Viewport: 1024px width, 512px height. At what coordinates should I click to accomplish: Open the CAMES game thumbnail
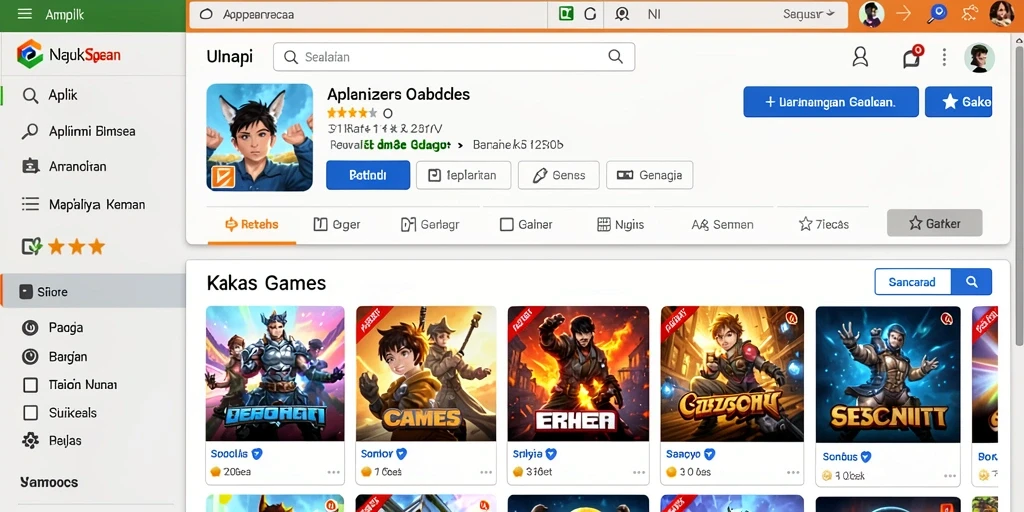[x=426, y=374]
